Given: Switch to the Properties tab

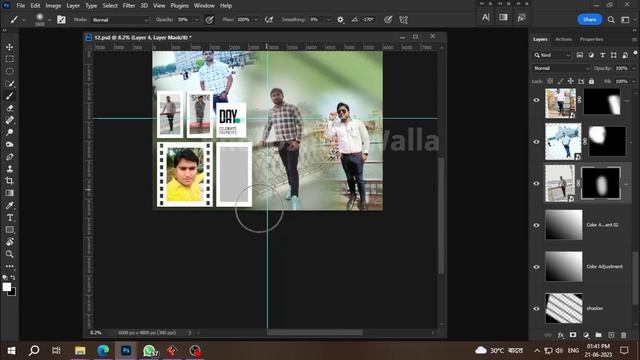Looking at the screenshot, I should [591, 40].
